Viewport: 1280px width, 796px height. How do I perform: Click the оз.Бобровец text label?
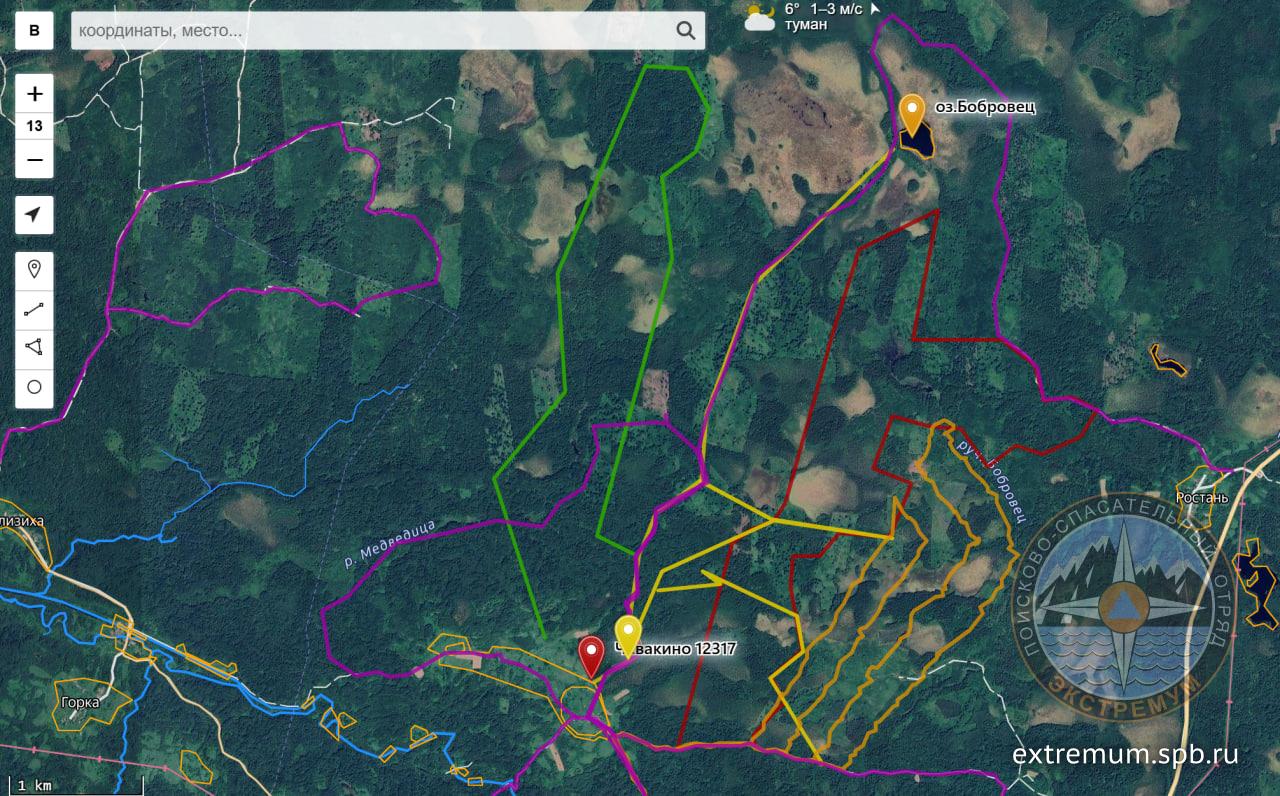tap(970, 106)
